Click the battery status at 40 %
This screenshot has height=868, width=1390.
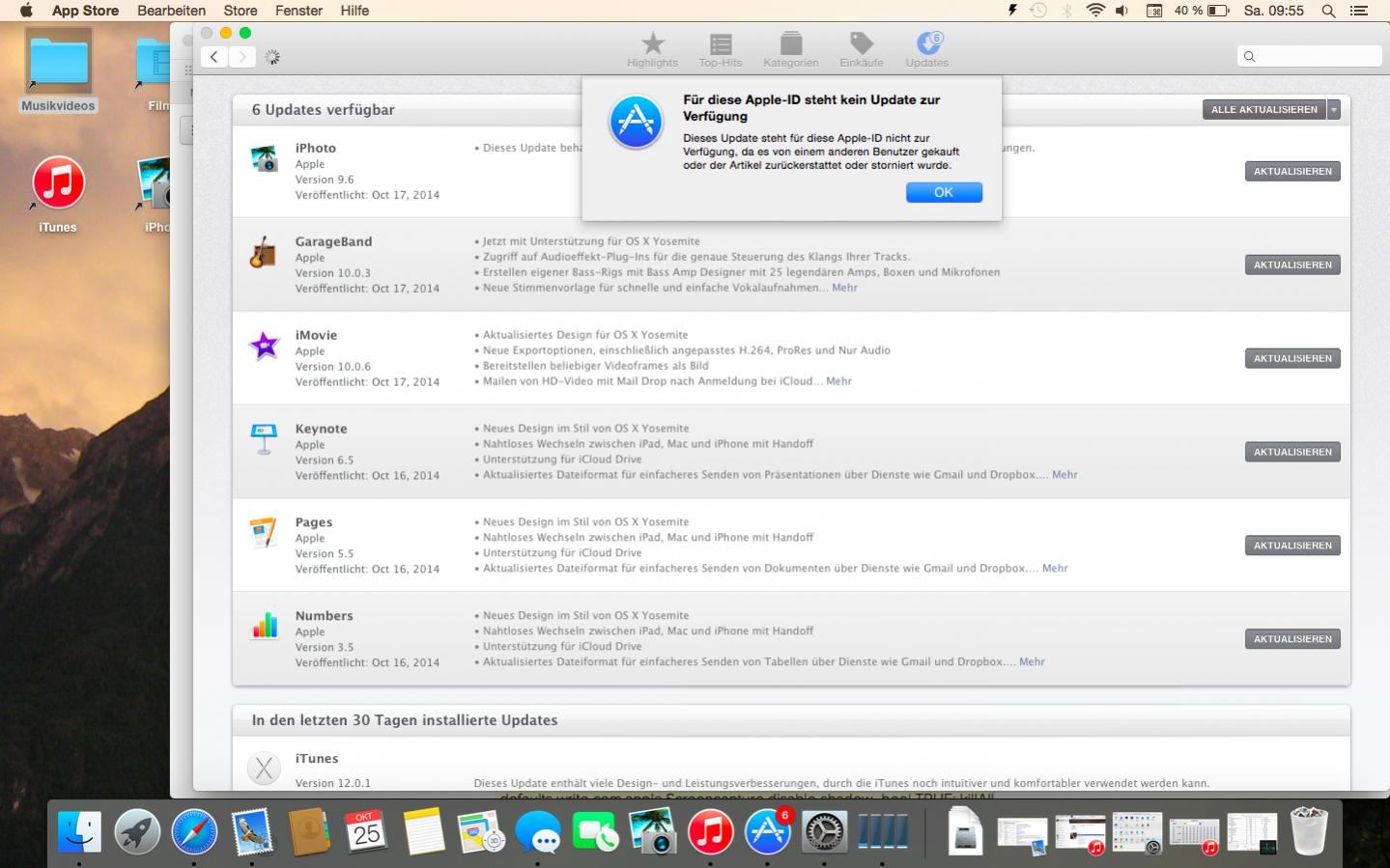coord(1202,11)
